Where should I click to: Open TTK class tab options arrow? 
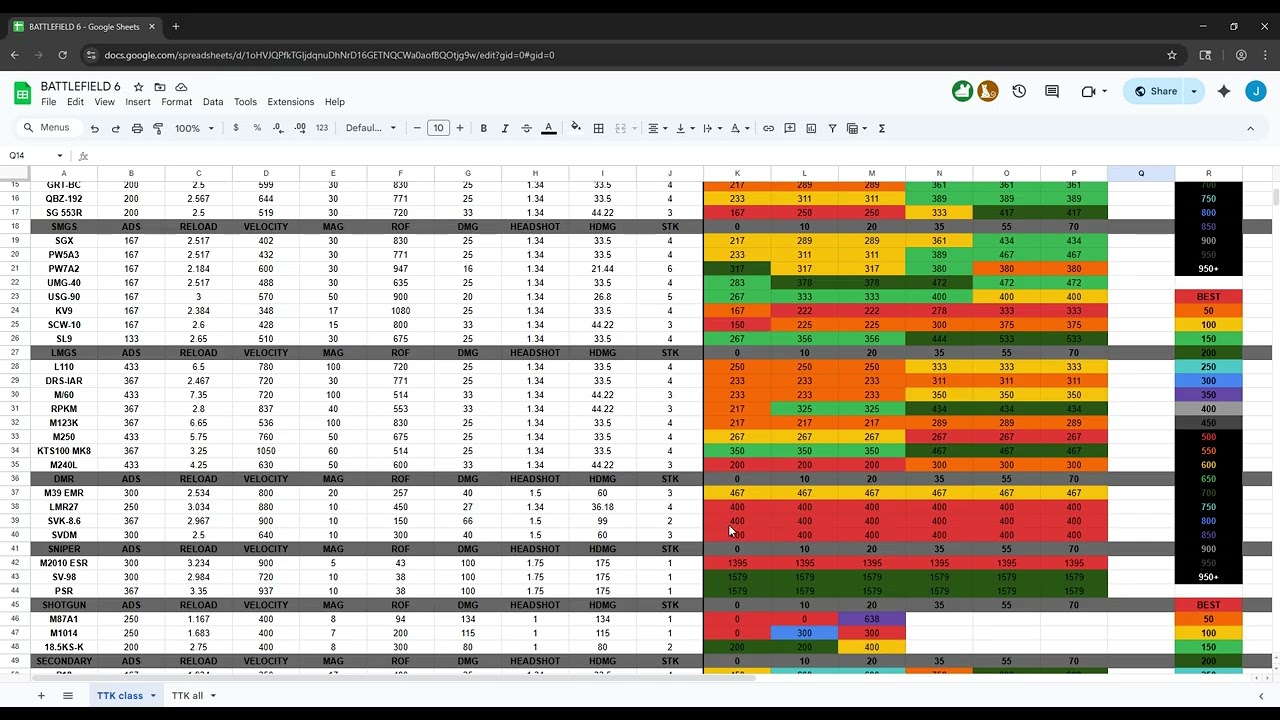coord(153,696)
